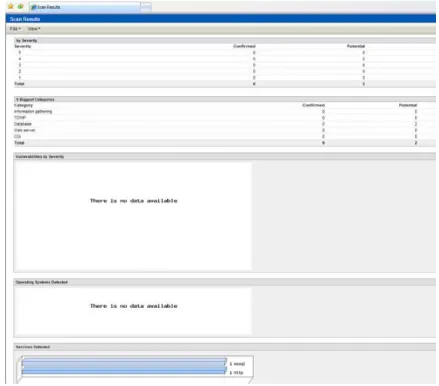Image resolution: width=439 pixels, height=386 pixels.
Task: Click the By Severity section header
Action: (225, 40)
